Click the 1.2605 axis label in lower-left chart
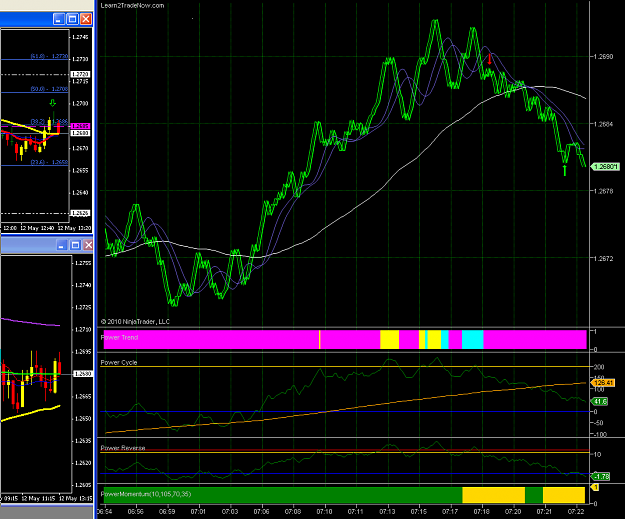The height and width of the screenshot is (519, 625). [83, 485]
